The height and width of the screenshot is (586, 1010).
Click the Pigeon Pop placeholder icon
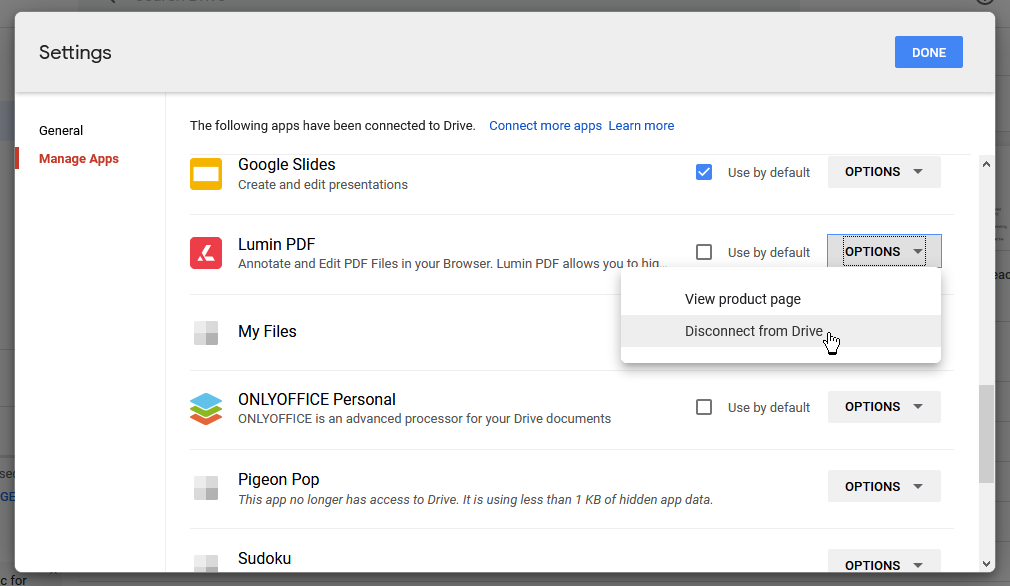point(205,488)
